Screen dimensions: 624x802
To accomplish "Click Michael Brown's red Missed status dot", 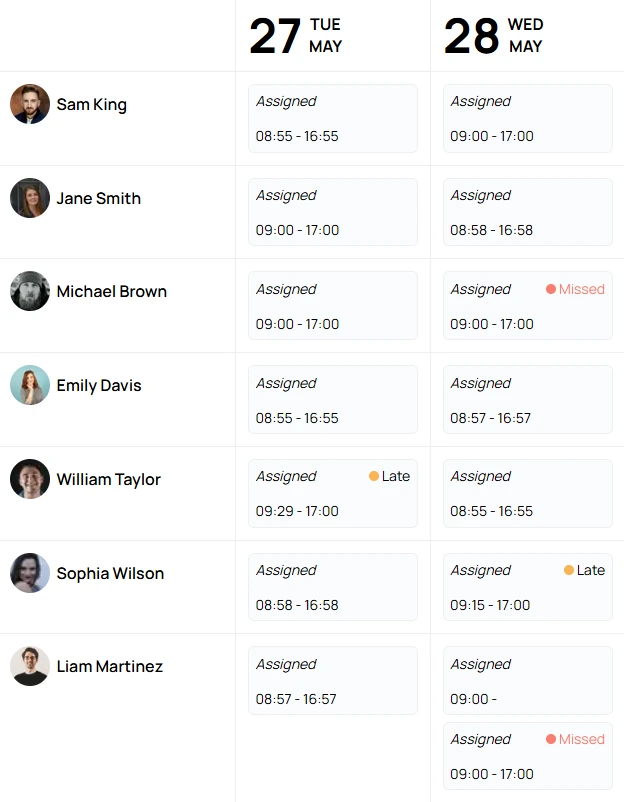I will pos(551,289).
